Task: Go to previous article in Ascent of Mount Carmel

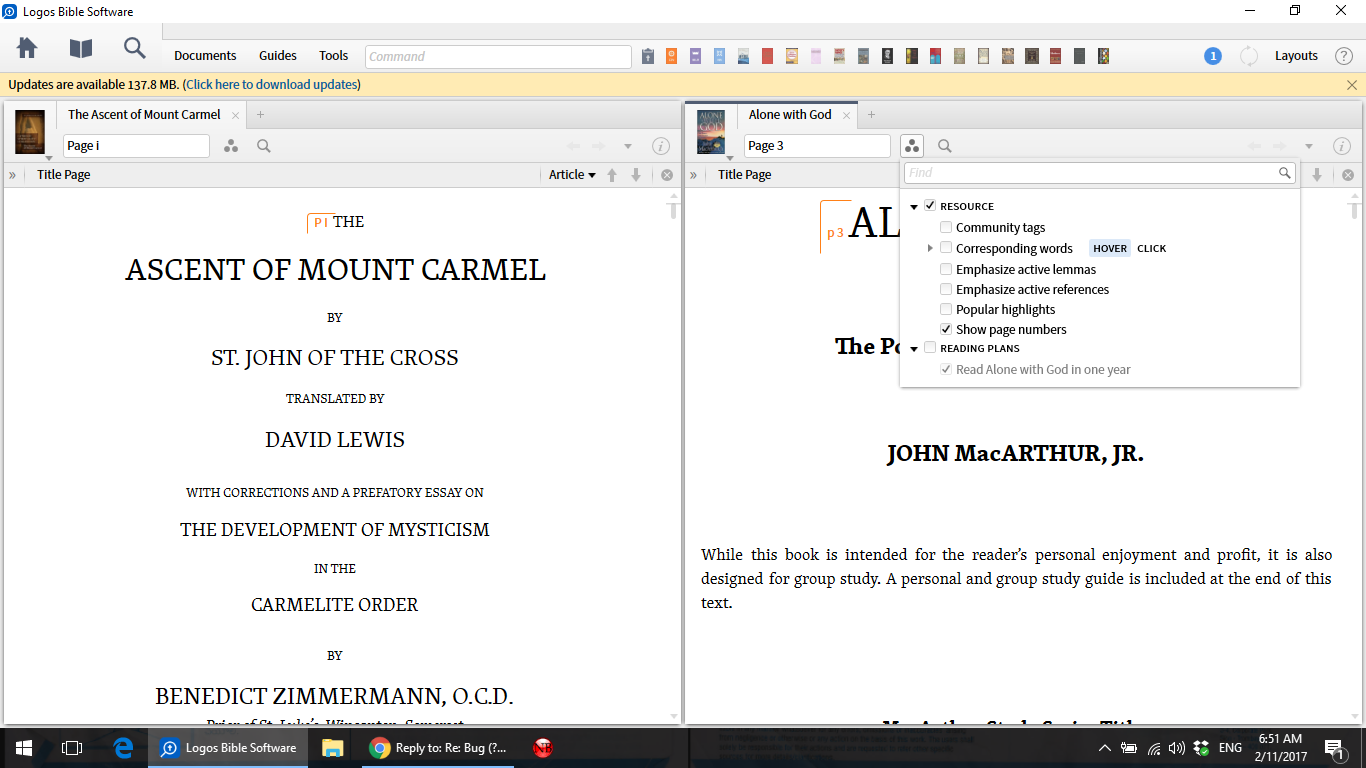Action: pos(612,175)
